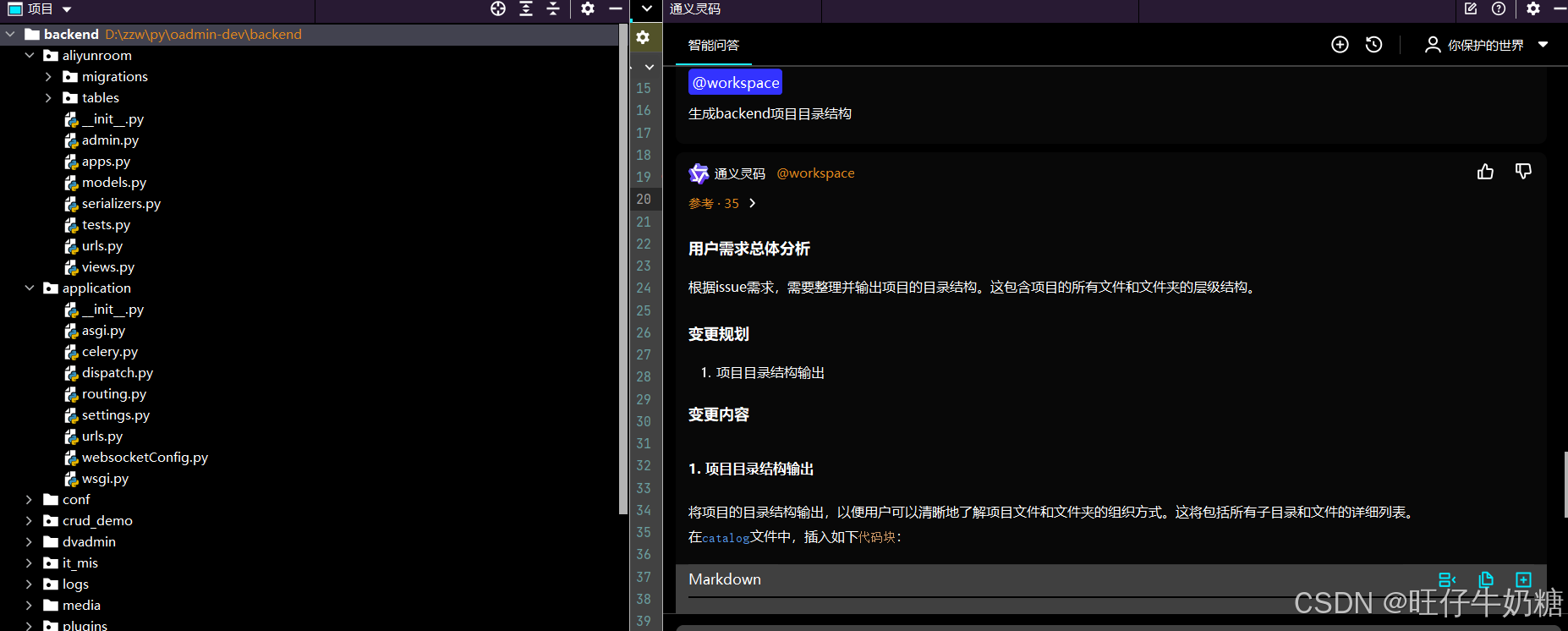The image size is (1568, 631).
Task: Open 通义灵码 panel settings gear
Action: pos(1533,8)
